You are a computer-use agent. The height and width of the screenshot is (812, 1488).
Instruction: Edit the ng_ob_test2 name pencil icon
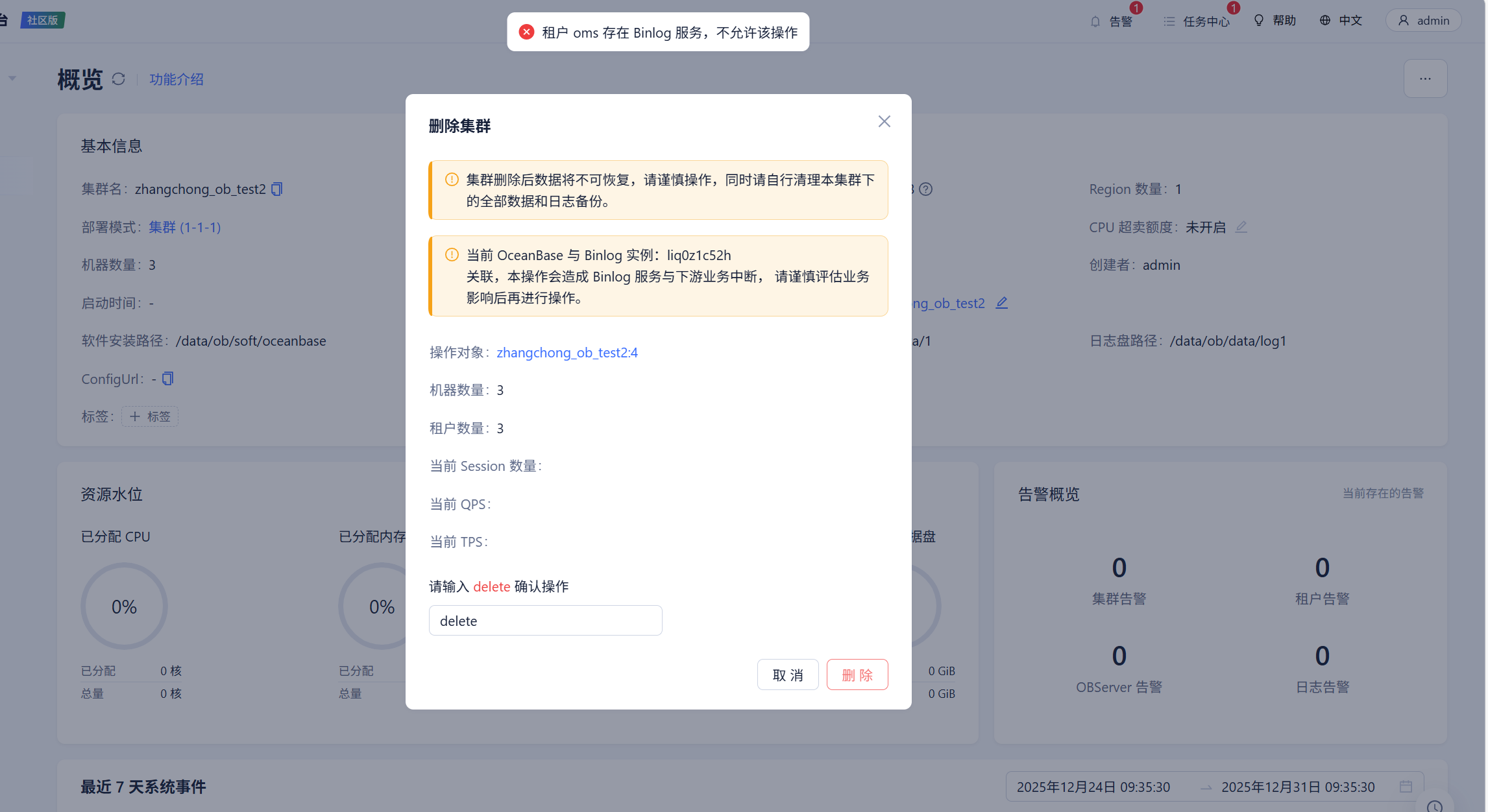[x=1002, y=303]
